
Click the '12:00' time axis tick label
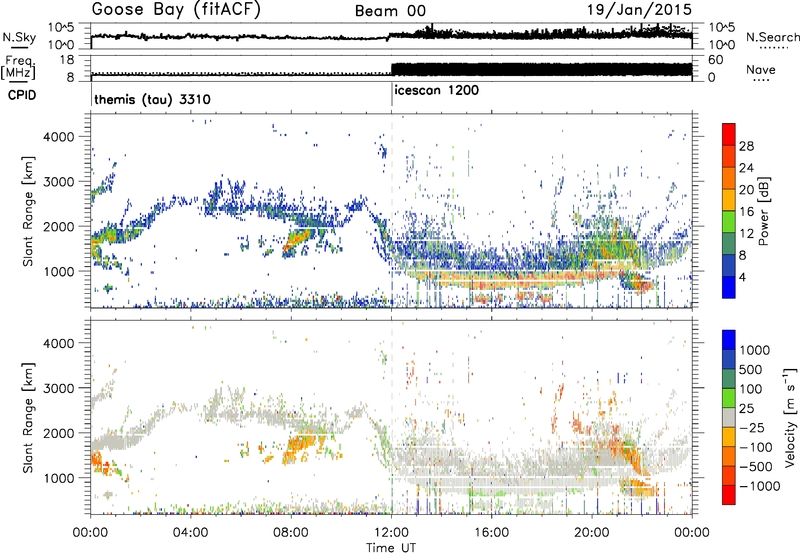(x=391, y=533)
